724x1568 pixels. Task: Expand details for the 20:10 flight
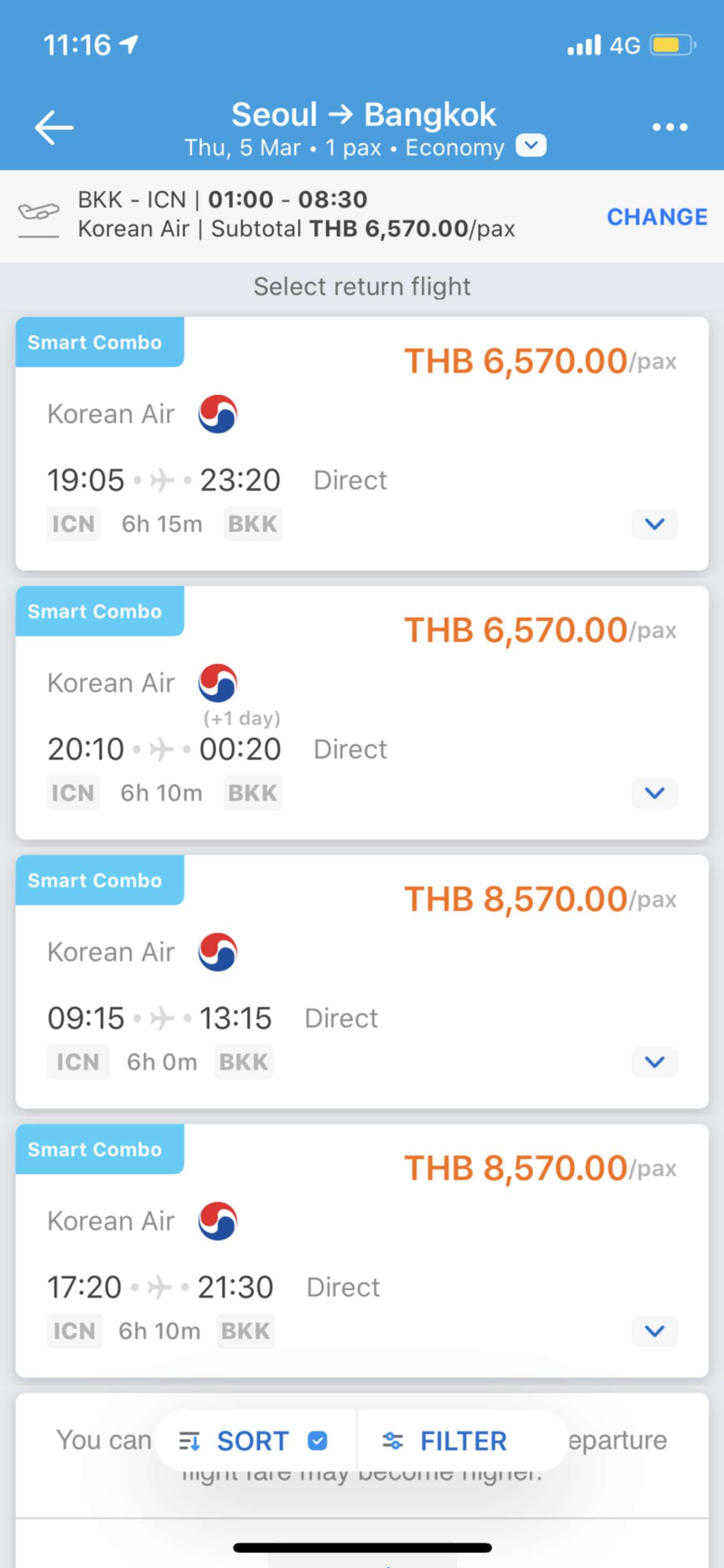[655, 792]
